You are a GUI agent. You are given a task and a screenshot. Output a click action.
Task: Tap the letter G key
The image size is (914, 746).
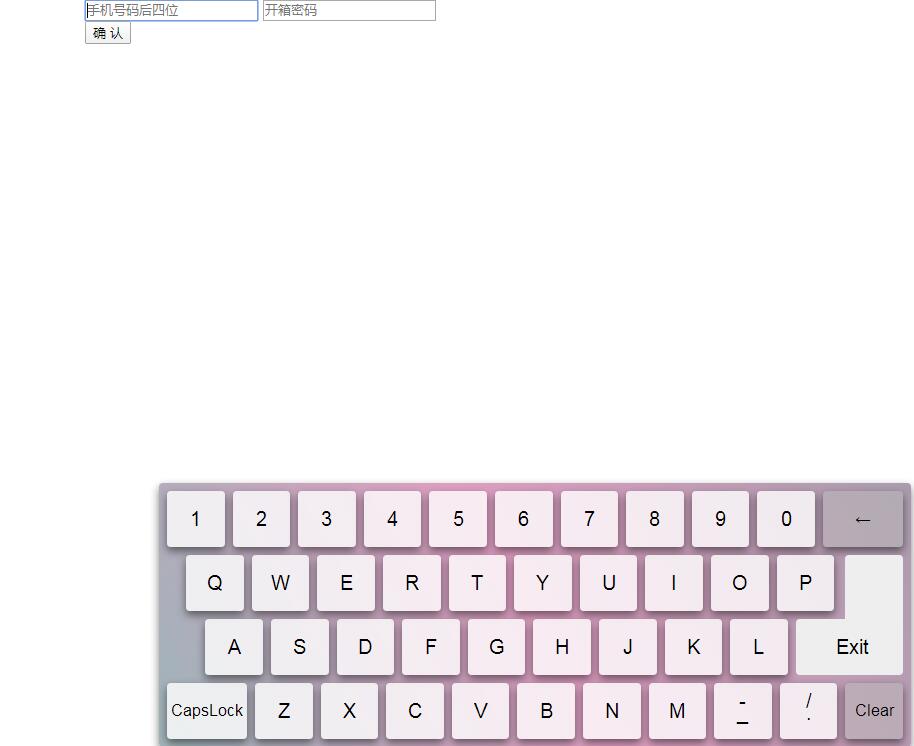pyautogui.click(x=496, y=647)
